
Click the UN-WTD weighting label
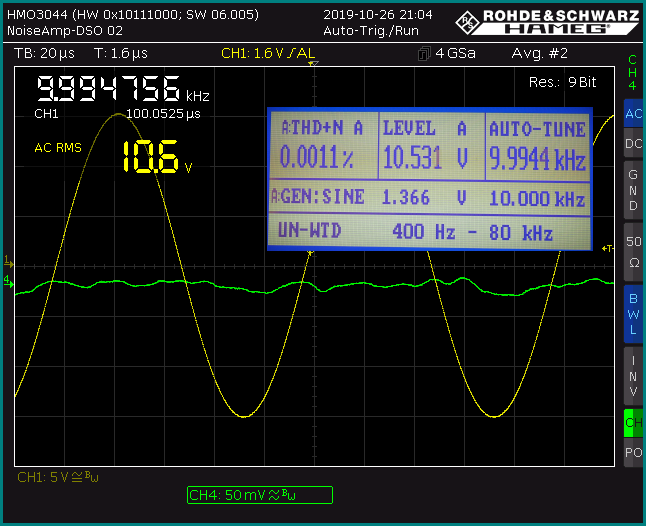310,230
